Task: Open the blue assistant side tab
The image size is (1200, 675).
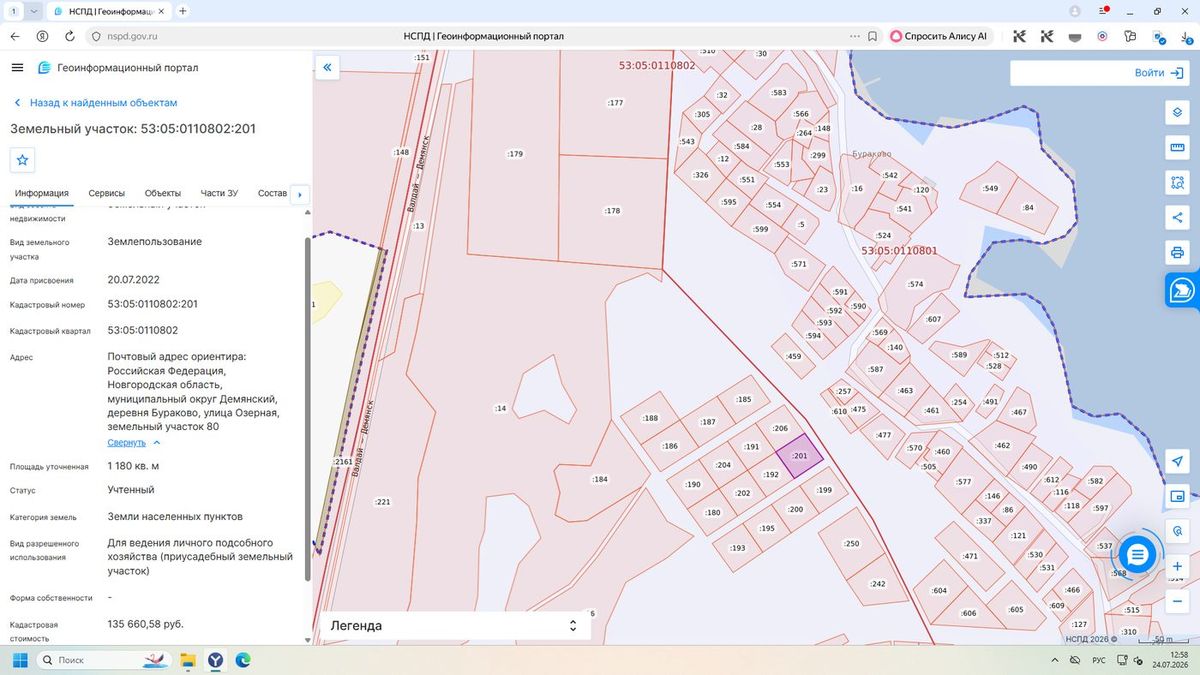Action: (x=1183, y=290)
